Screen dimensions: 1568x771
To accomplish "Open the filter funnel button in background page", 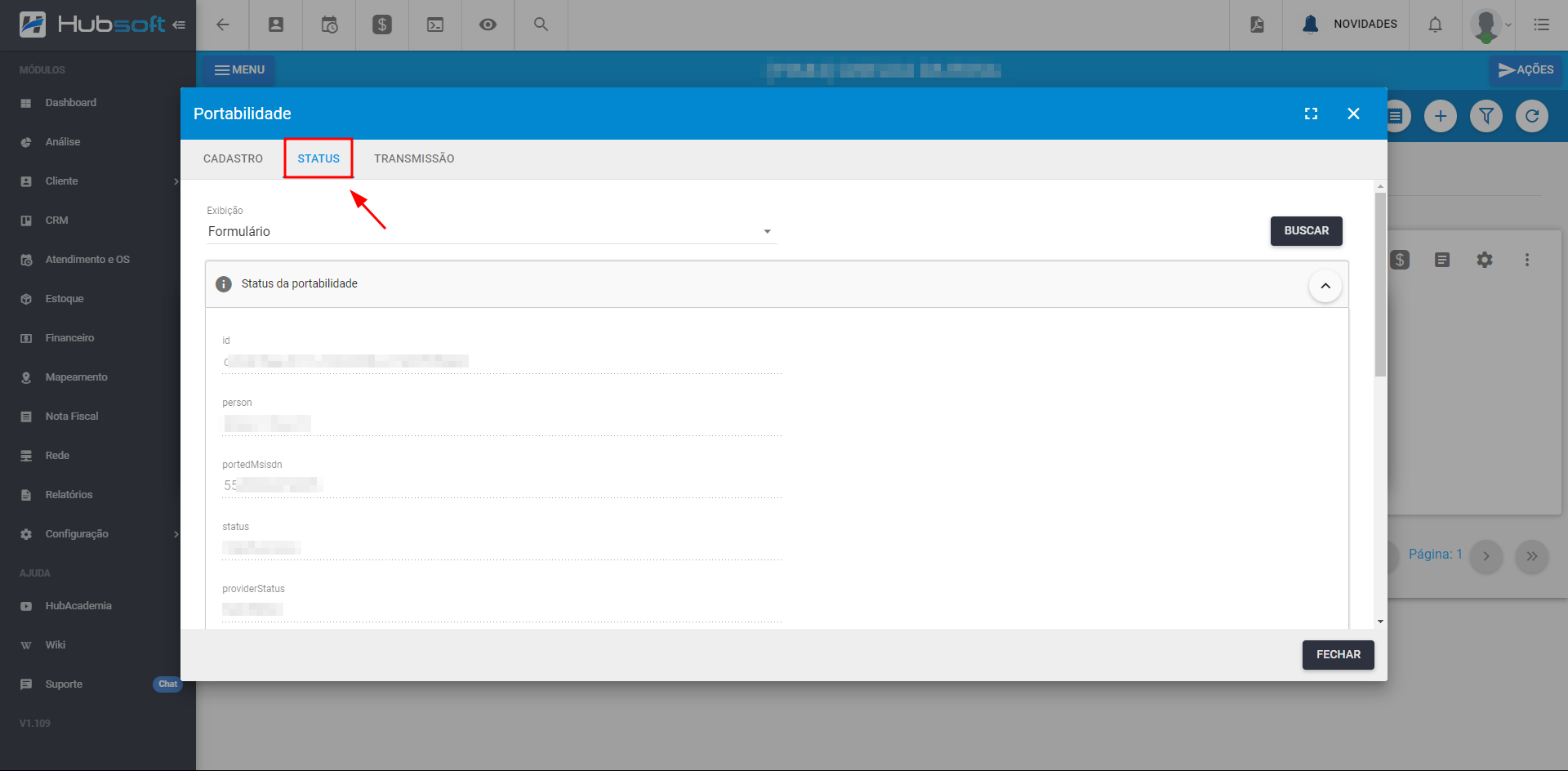I will pyautogui.click(x=1486, y=116).
